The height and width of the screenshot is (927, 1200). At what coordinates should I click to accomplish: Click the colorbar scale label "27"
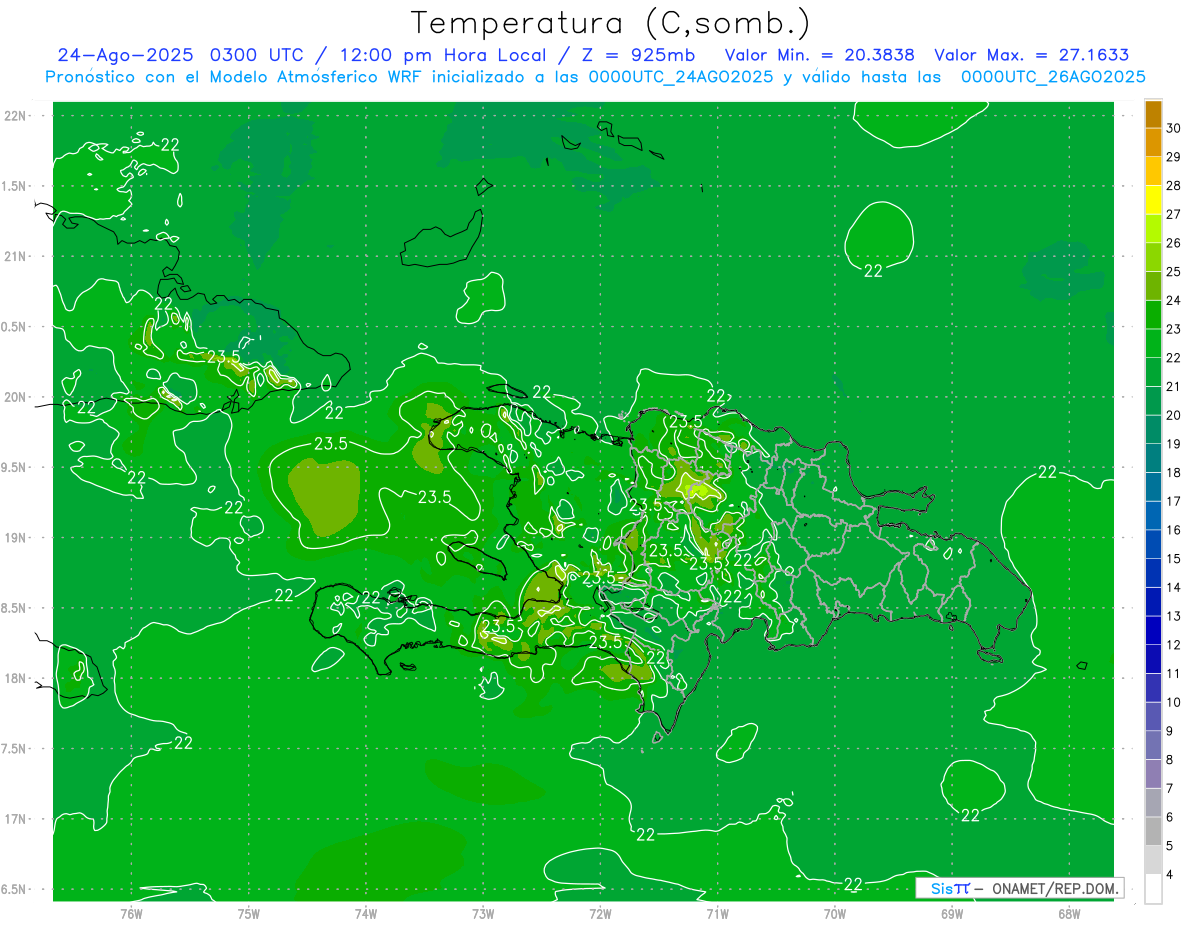pyautogui.click(x=1174, y=214)
